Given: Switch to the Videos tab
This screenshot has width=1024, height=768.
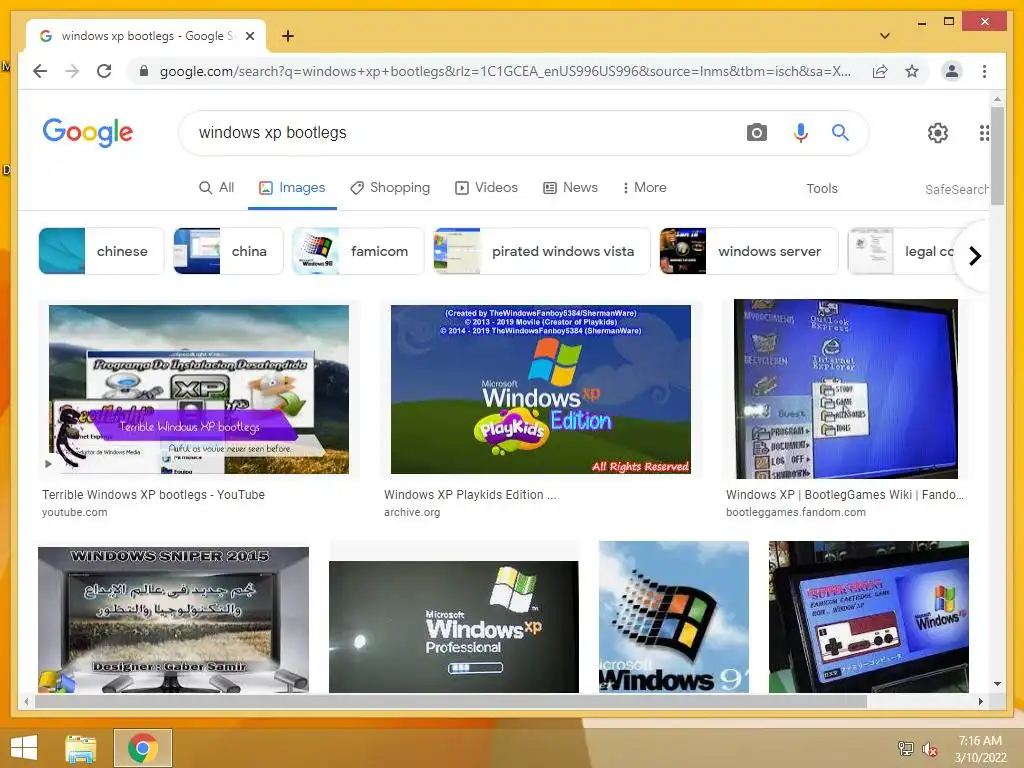Looking at the screenshot, I should [x=487, y=187].
